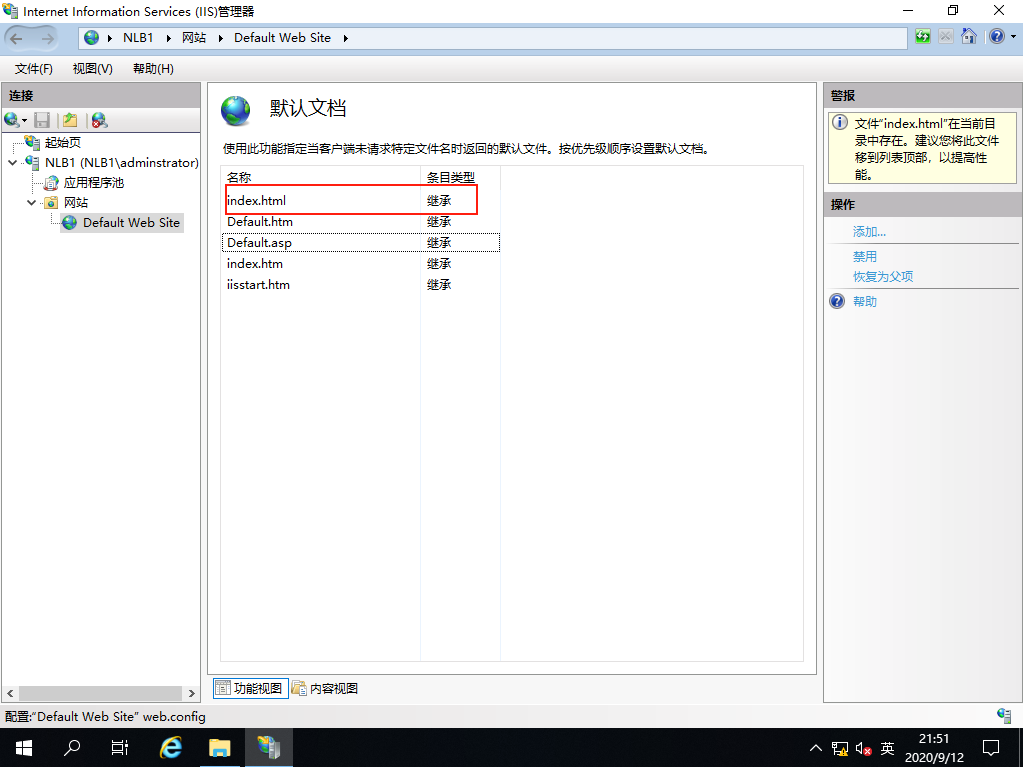Click the save connections disk icon
Viewport: 1023px width, 767px height.
coord(42,120)
